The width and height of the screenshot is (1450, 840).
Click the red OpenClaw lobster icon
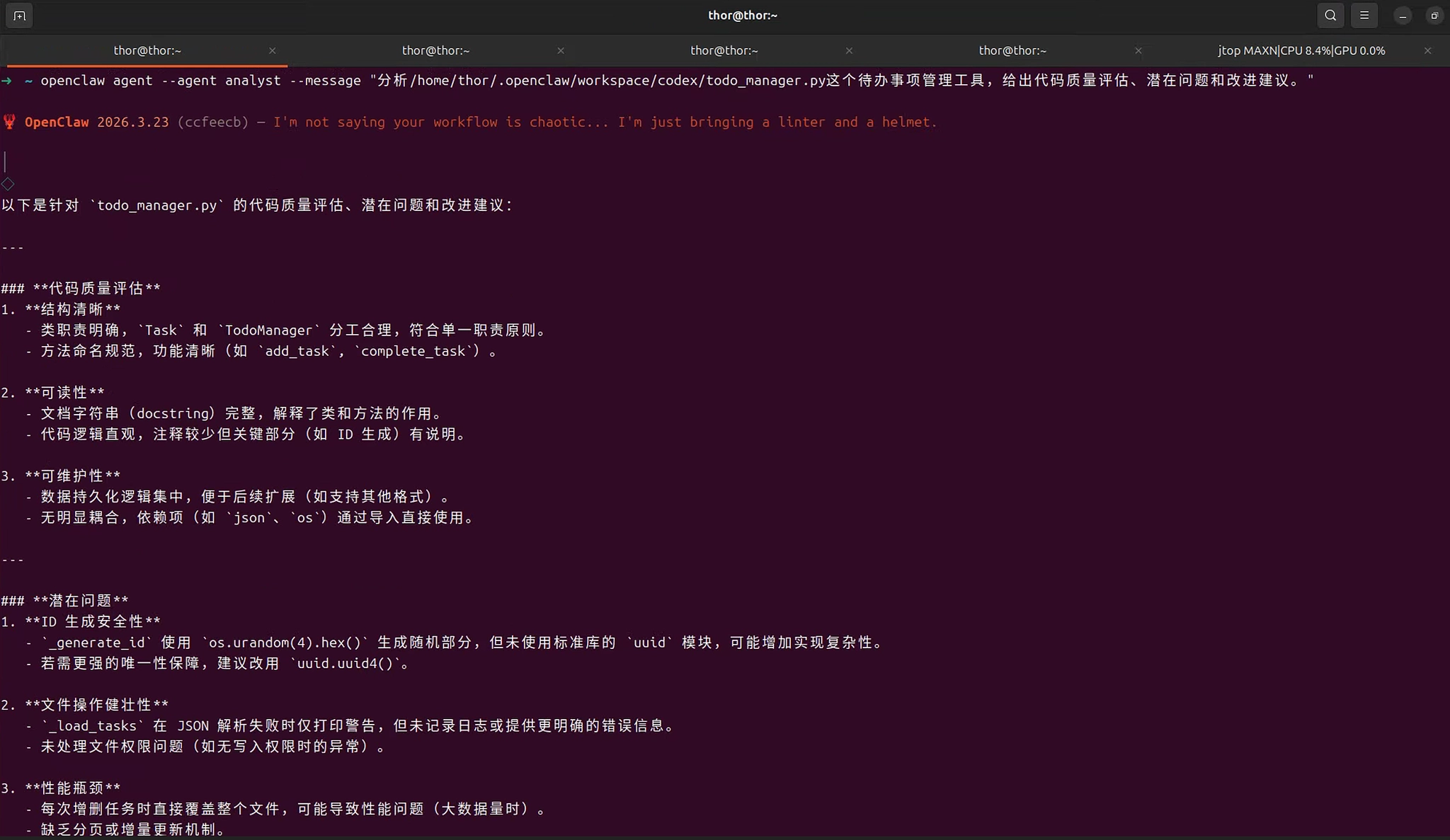pyautogui.click(x=9, y=122)
